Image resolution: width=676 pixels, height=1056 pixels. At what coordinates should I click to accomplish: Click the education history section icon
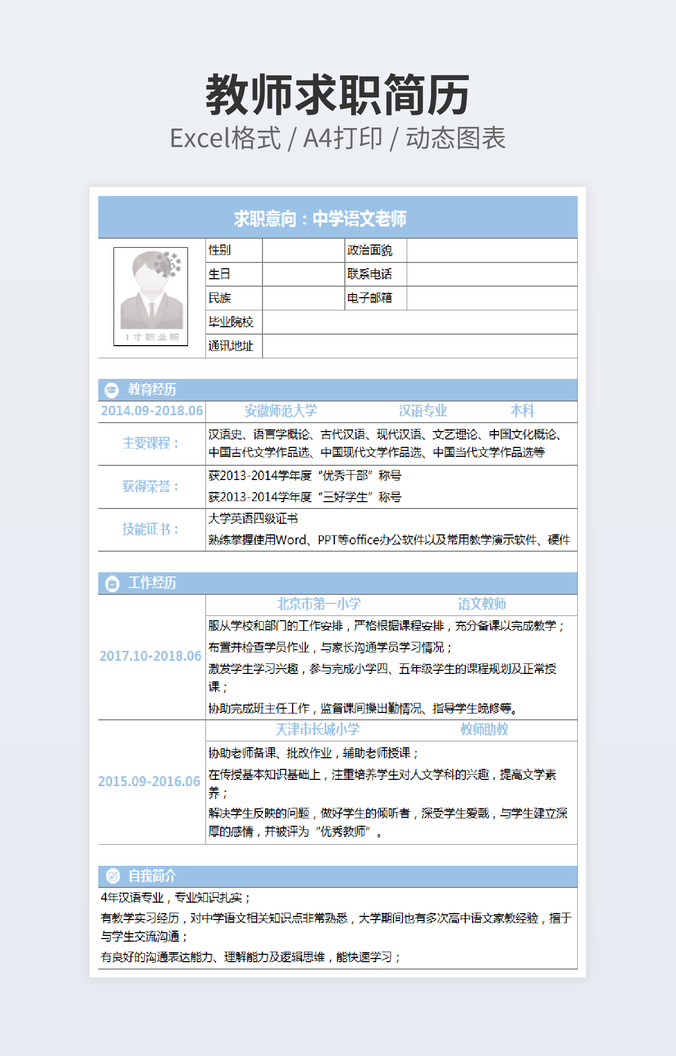click(x=112, y=390)
